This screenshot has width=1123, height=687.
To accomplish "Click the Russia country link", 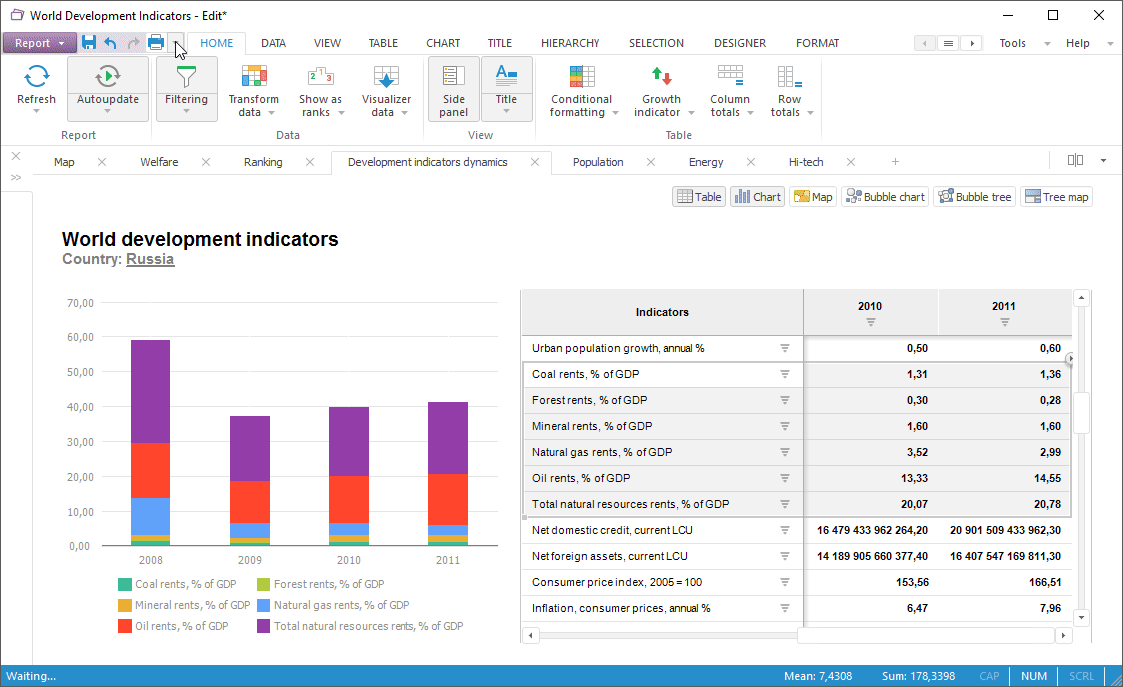I will coord(150,259).
